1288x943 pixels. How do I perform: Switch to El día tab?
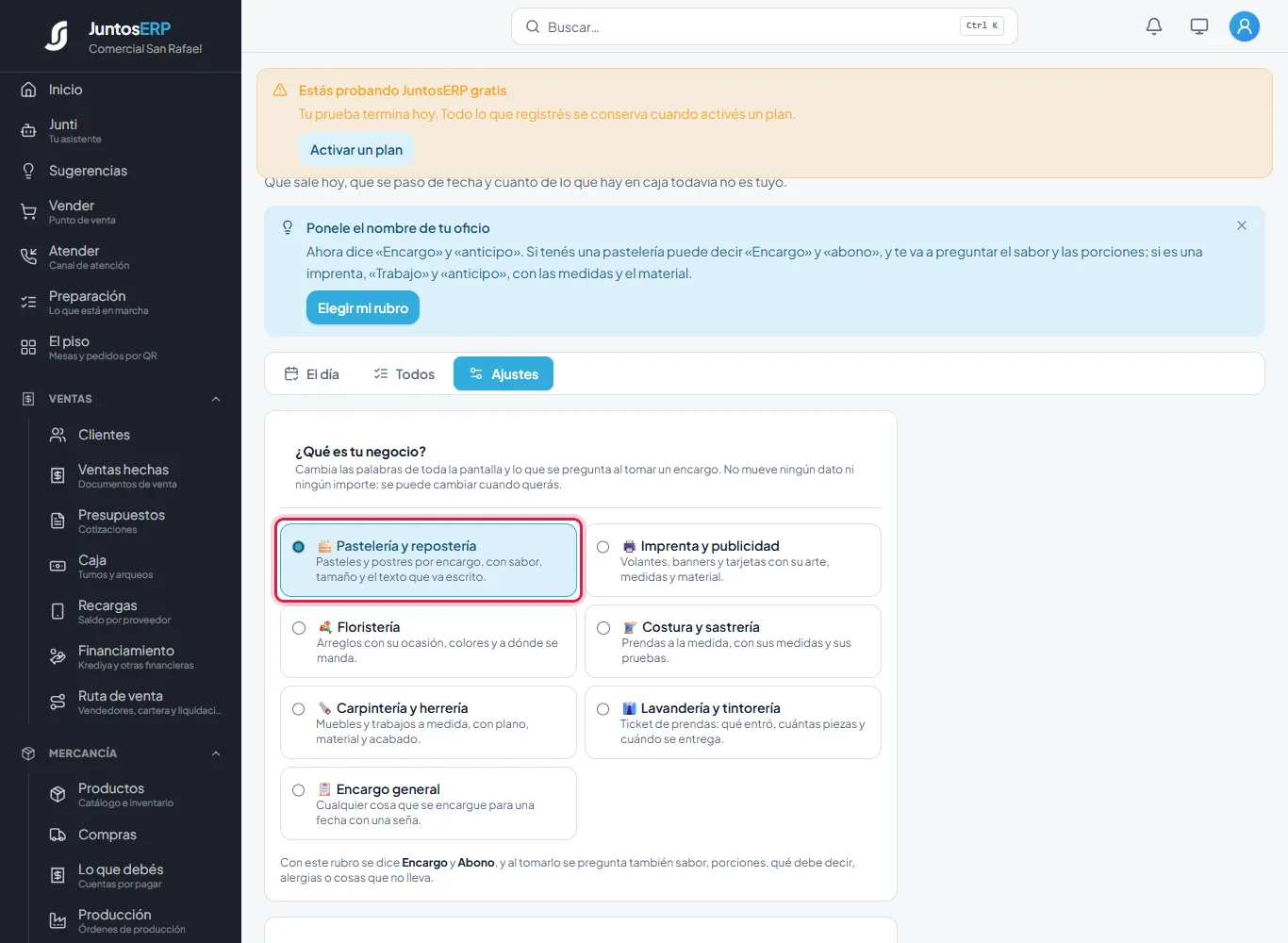[312, 374]
